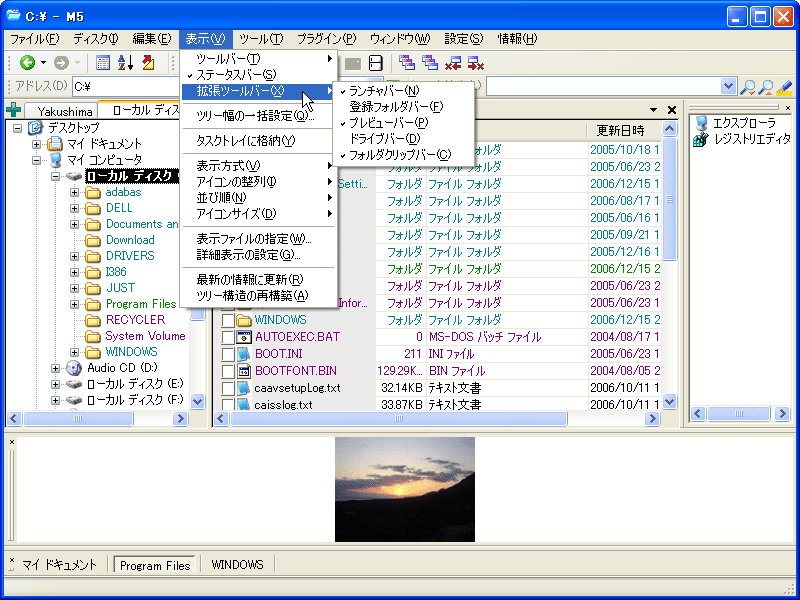Click the sunset preview thumbnail

[405, 489]
